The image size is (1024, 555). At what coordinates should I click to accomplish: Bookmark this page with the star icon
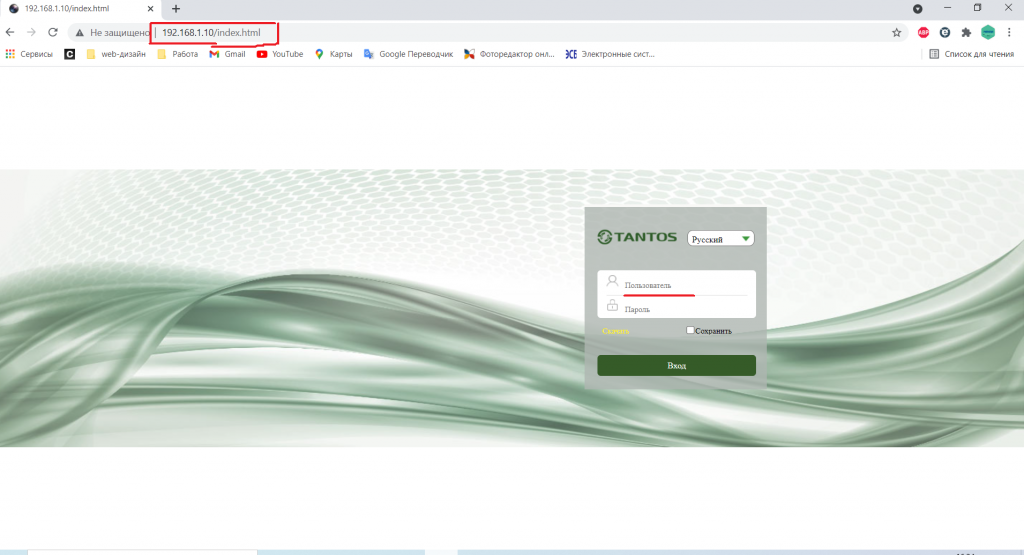point(896,32)
